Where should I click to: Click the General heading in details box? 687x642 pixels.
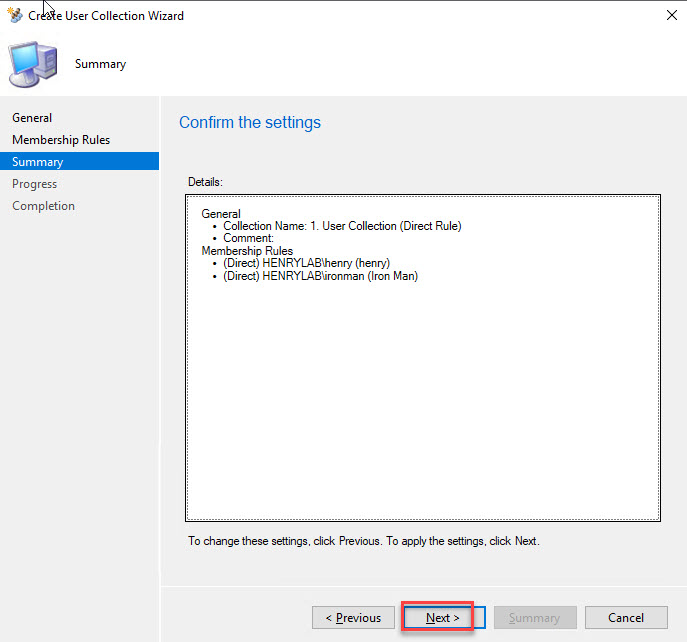221,214
